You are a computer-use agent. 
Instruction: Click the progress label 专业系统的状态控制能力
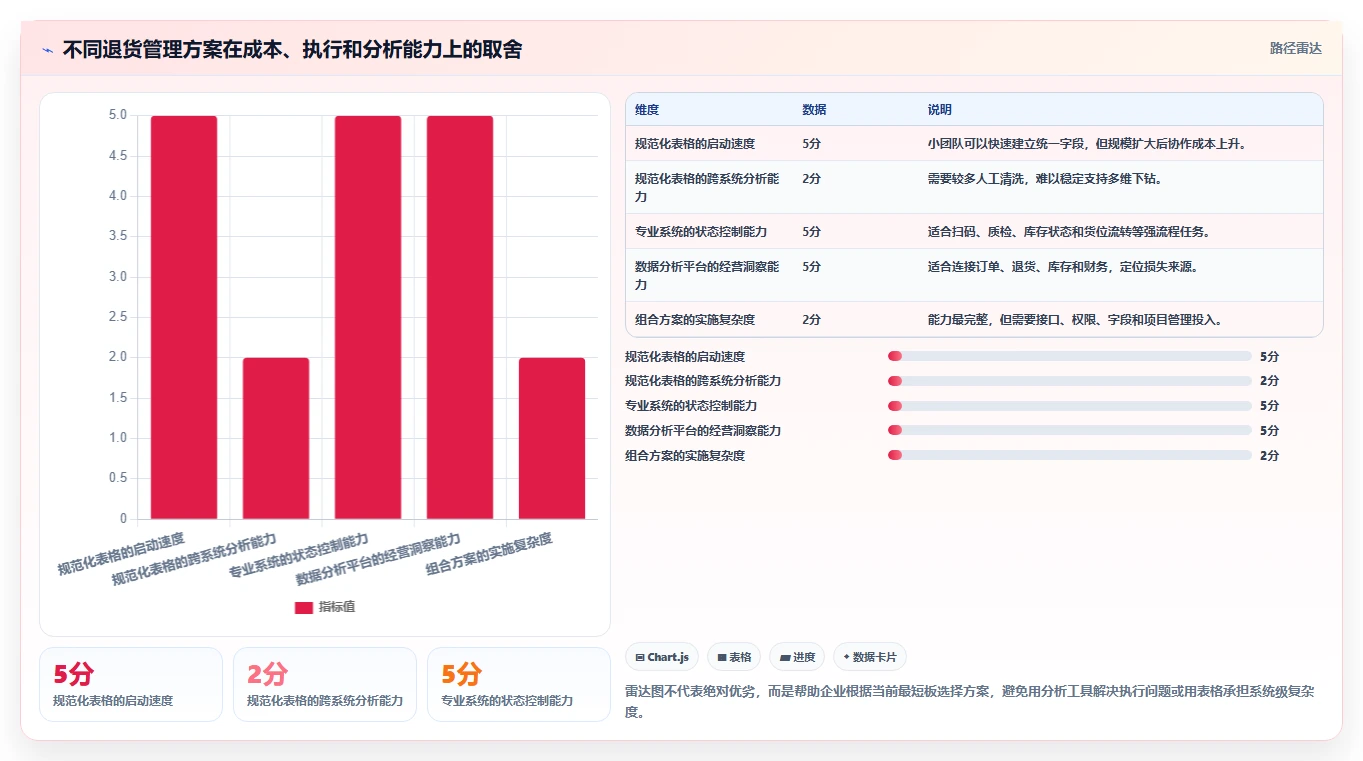(x=691, y=406)
